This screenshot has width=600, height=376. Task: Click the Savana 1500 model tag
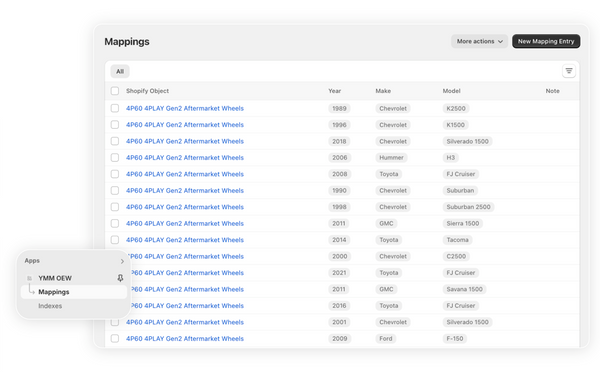[465, 289]
